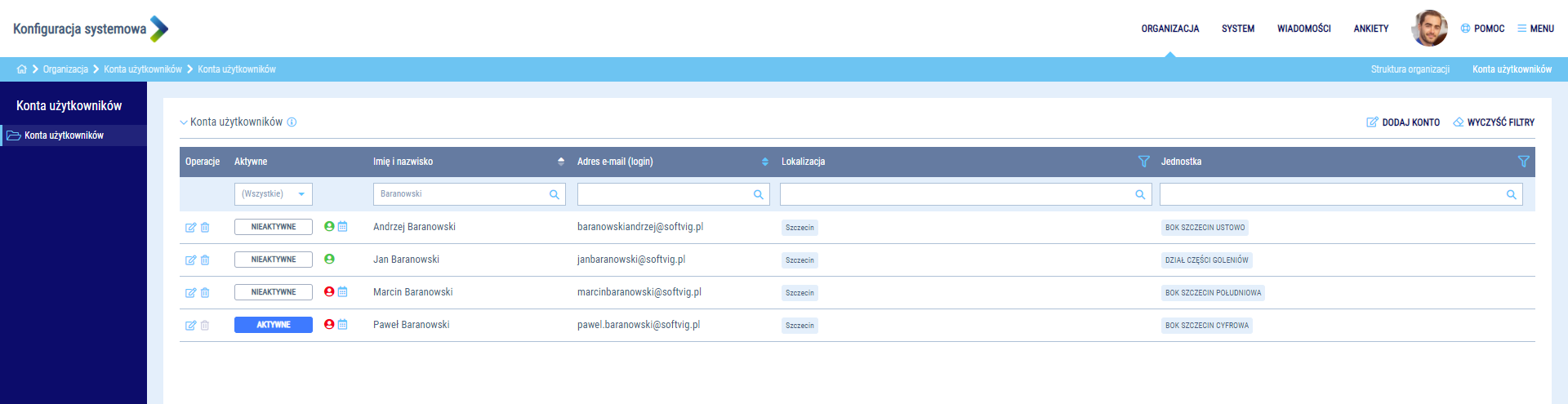Viewport: 1568px width, 404px height.
Task: Click WYCZYŚĆ FILTRY to clear filters
Action: (1494, 122)
